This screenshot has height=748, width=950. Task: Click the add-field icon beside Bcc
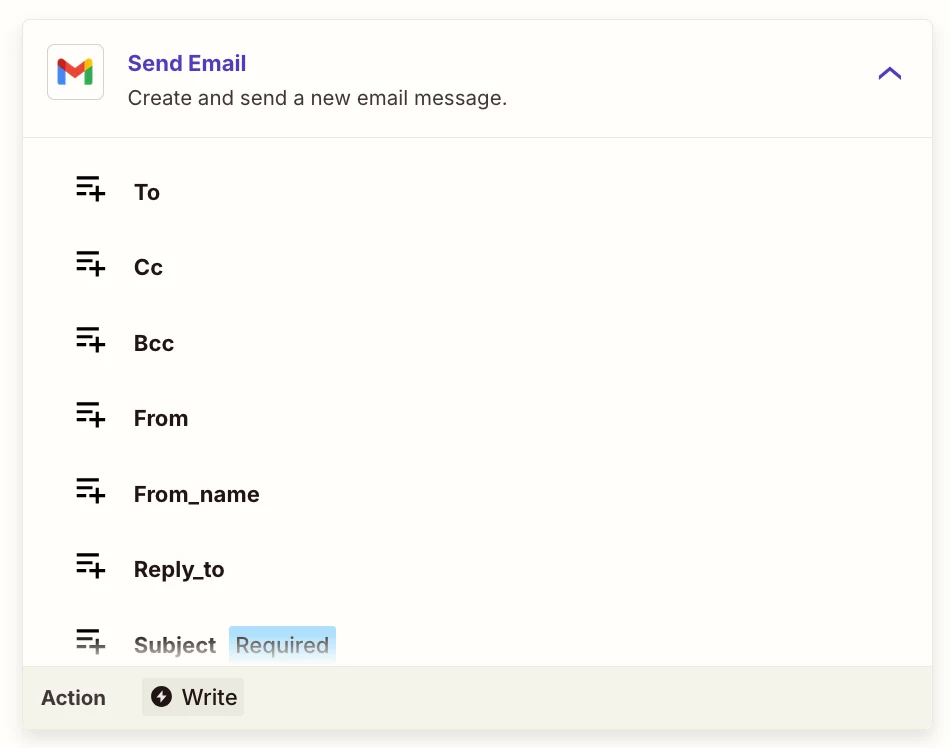90,340
